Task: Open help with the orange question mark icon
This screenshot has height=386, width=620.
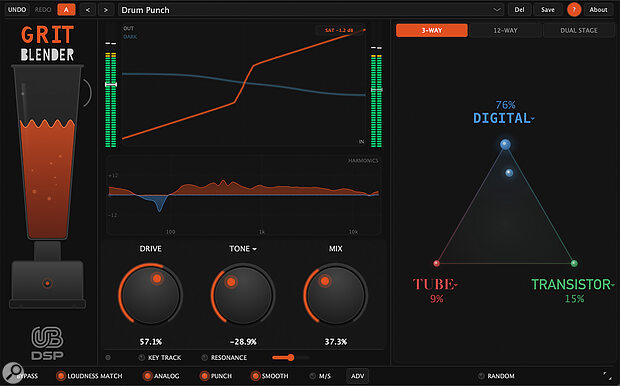Action: 574,10
